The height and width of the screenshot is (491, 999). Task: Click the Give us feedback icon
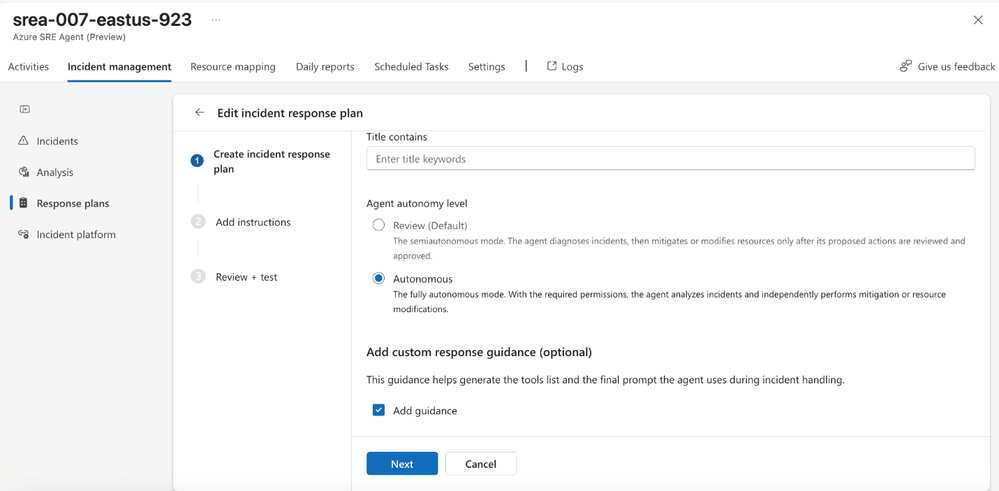click(905, 66)
